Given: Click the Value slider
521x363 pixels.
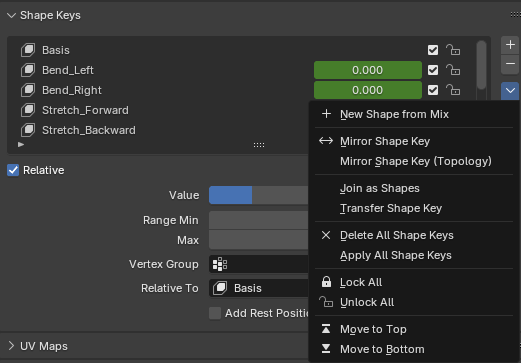Looking at the screenshot, I should click(259, 195).
